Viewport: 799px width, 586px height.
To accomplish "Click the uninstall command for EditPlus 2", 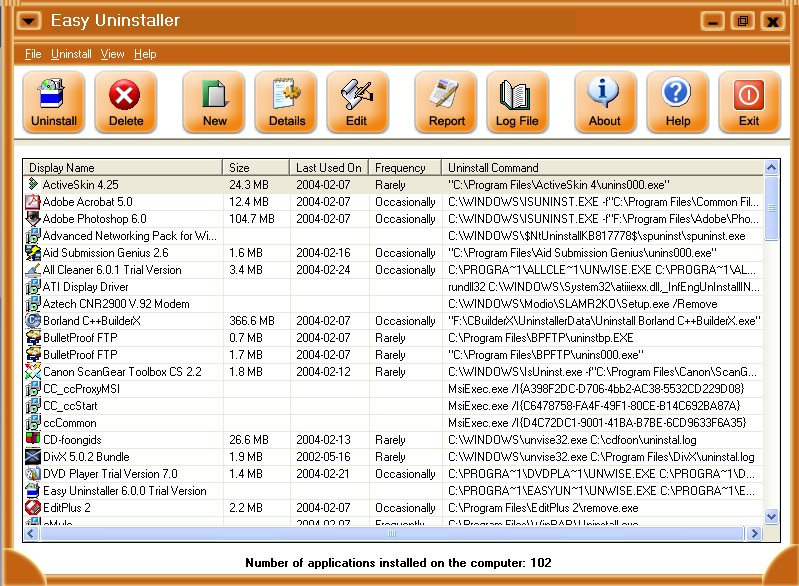I will click(x=543, y=507).
